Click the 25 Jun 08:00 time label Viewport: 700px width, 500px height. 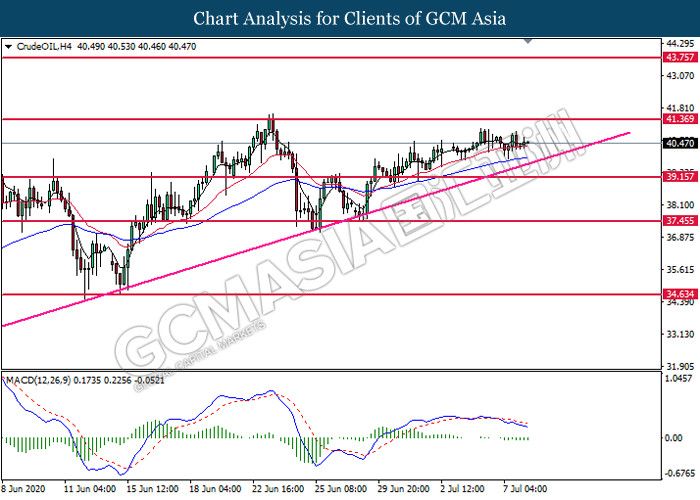[341, 489]
